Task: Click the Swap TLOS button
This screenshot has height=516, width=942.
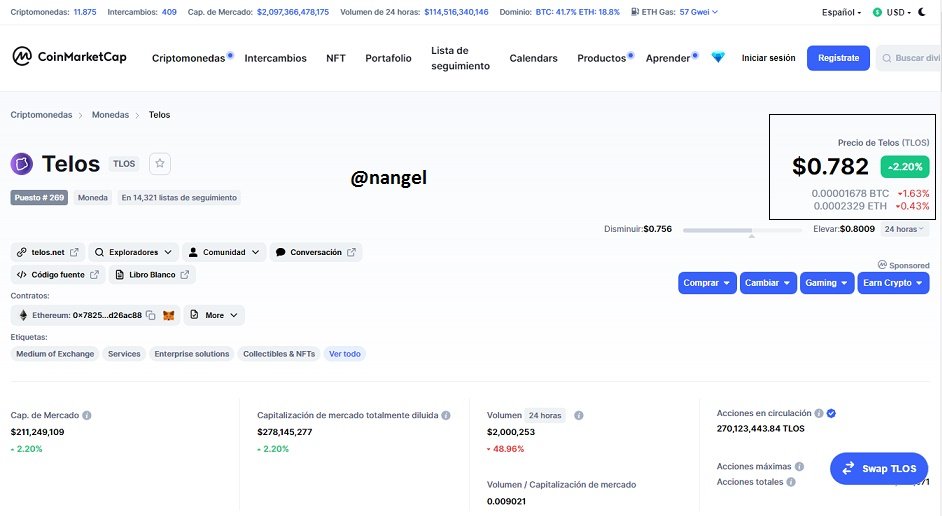Action: tap(879, 469)
